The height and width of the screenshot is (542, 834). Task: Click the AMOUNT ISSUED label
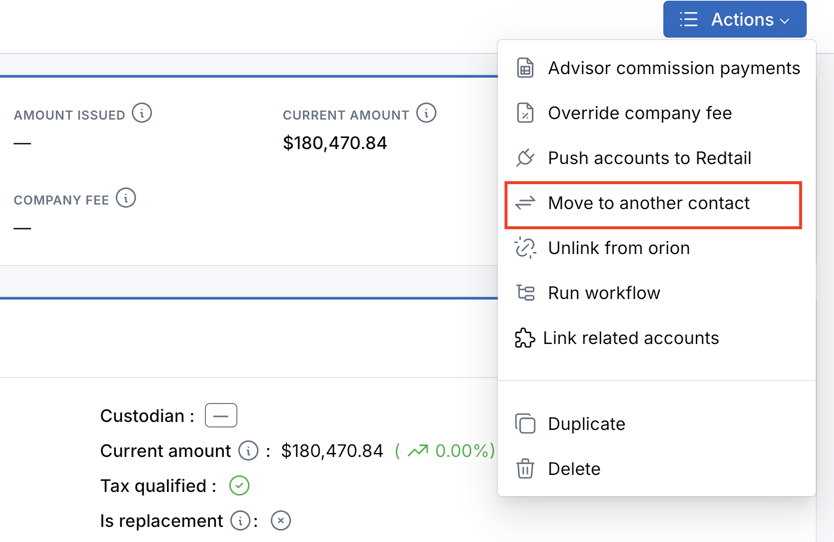click(x=69, y=115)
